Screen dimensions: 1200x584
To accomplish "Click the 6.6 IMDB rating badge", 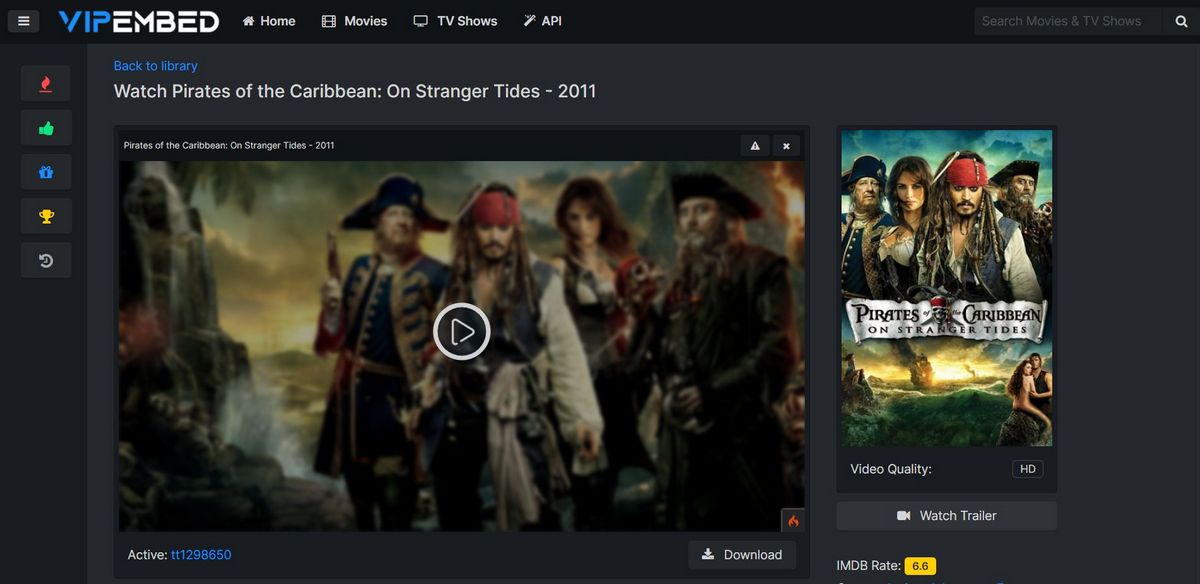I will 920,566.
